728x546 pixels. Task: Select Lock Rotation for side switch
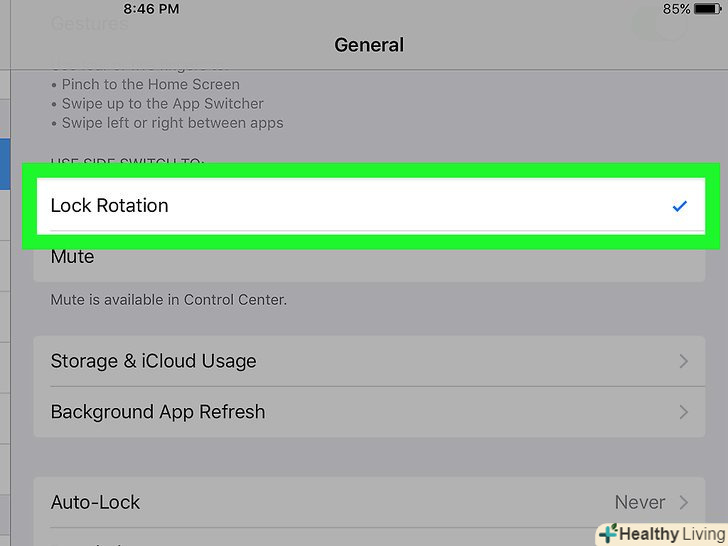(110, 206)
